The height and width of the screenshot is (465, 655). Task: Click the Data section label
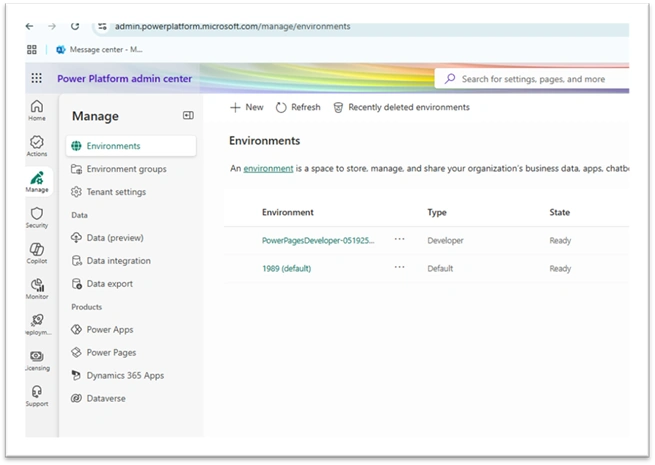[79, 215]
